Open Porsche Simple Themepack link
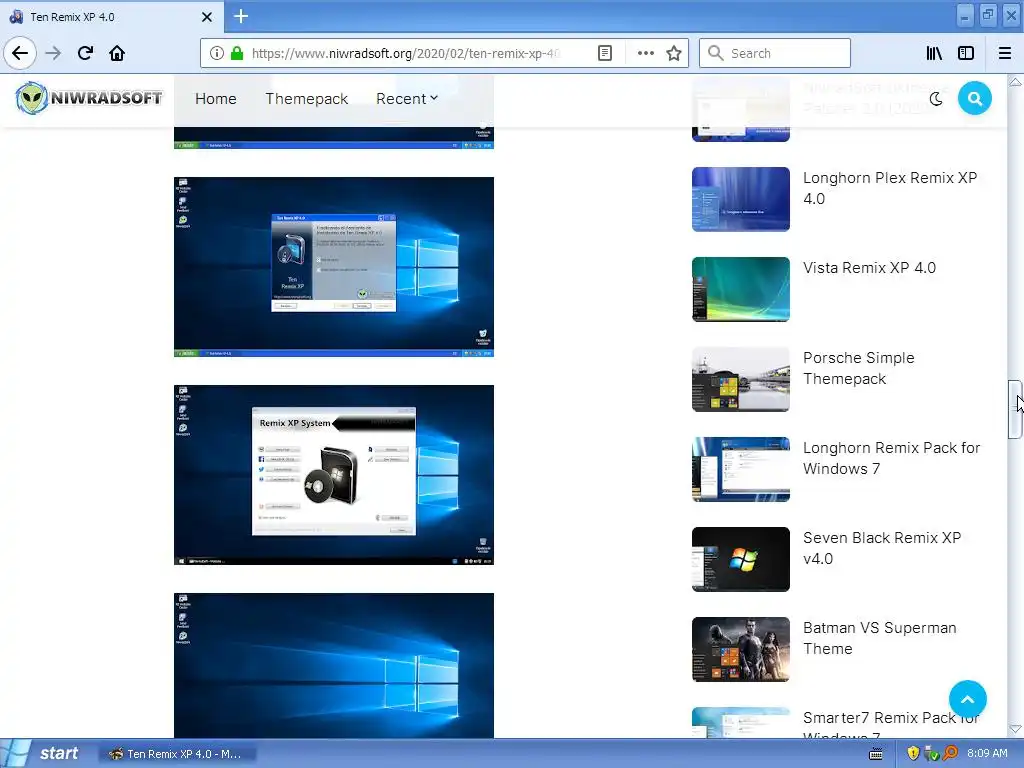 point(858,368)
